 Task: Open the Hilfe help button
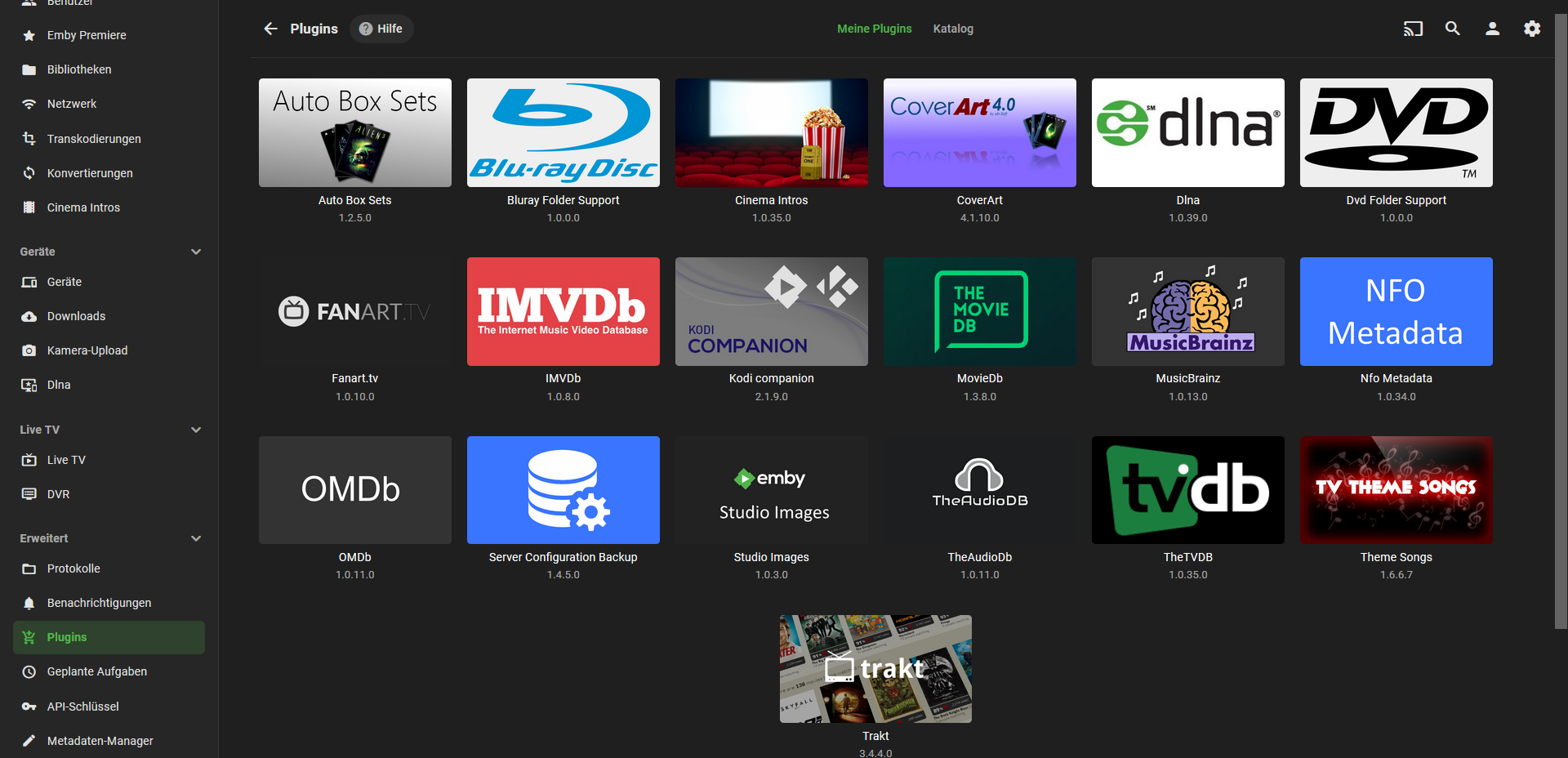click(x=381, y=29)
